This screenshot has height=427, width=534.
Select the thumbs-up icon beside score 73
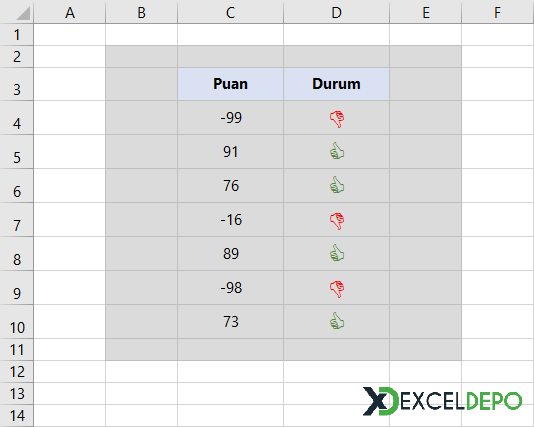click(337, 321)
